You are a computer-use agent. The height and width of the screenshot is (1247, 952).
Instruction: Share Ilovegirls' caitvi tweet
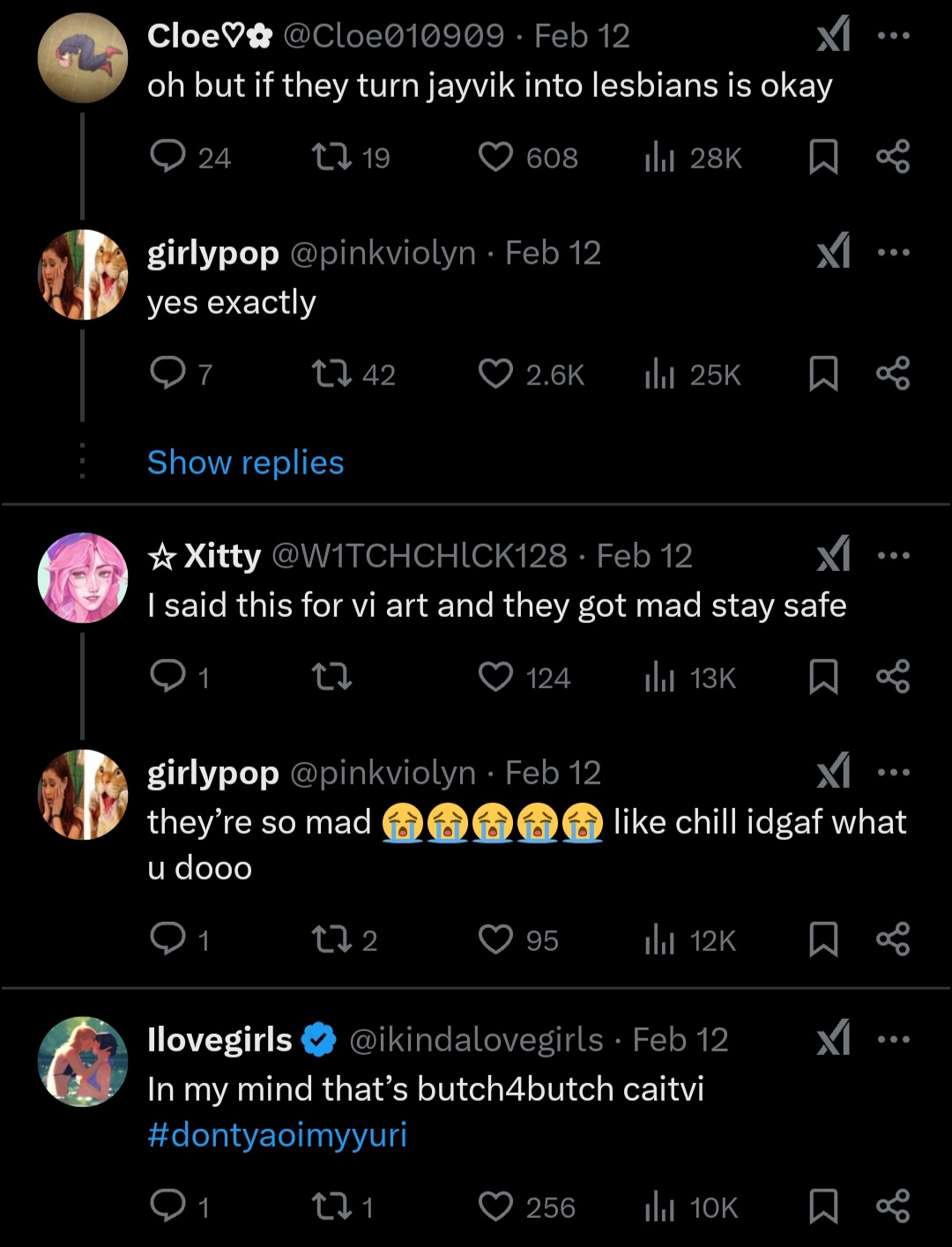[893, 1206]
